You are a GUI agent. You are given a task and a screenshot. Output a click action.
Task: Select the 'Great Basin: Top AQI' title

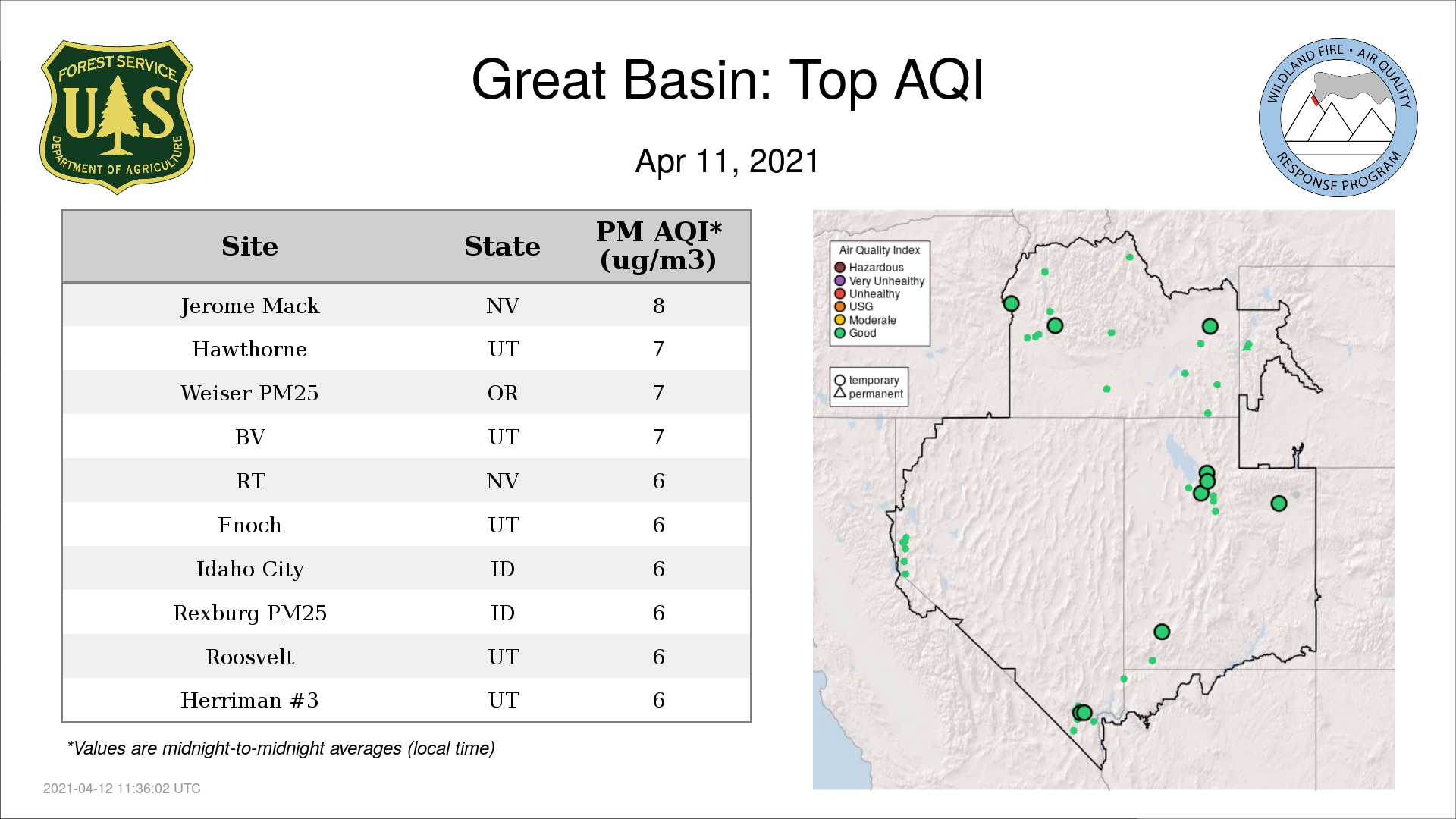click(x=727, y=80)
